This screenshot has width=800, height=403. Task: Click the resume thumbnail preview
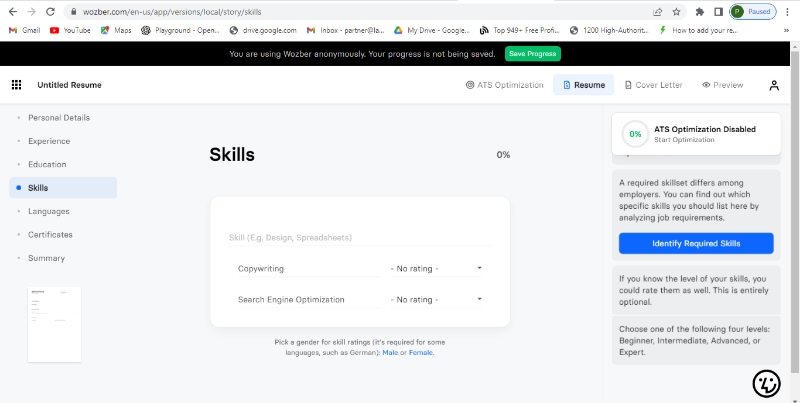(55, 324)
